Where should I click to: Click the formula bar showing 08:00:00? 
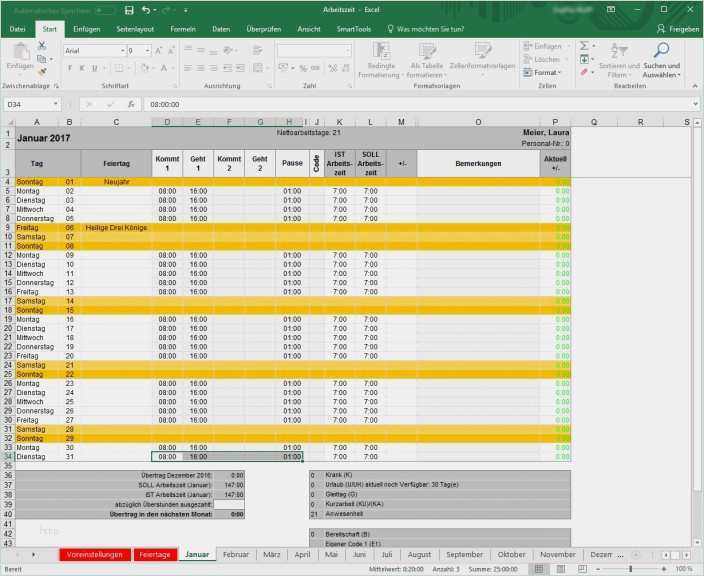(400, 104)
